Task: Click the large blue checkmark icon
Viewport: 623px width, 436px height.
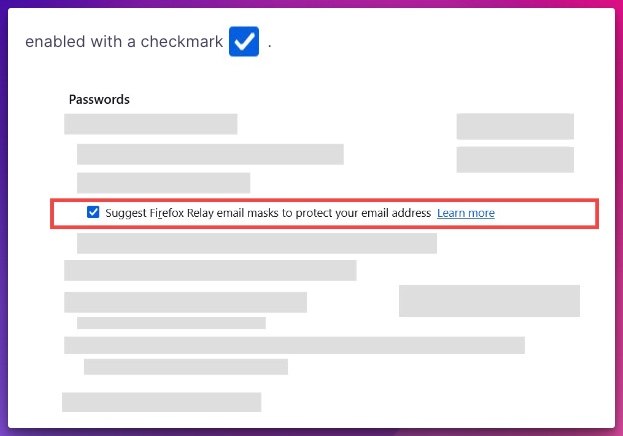Action: (244, 41)
